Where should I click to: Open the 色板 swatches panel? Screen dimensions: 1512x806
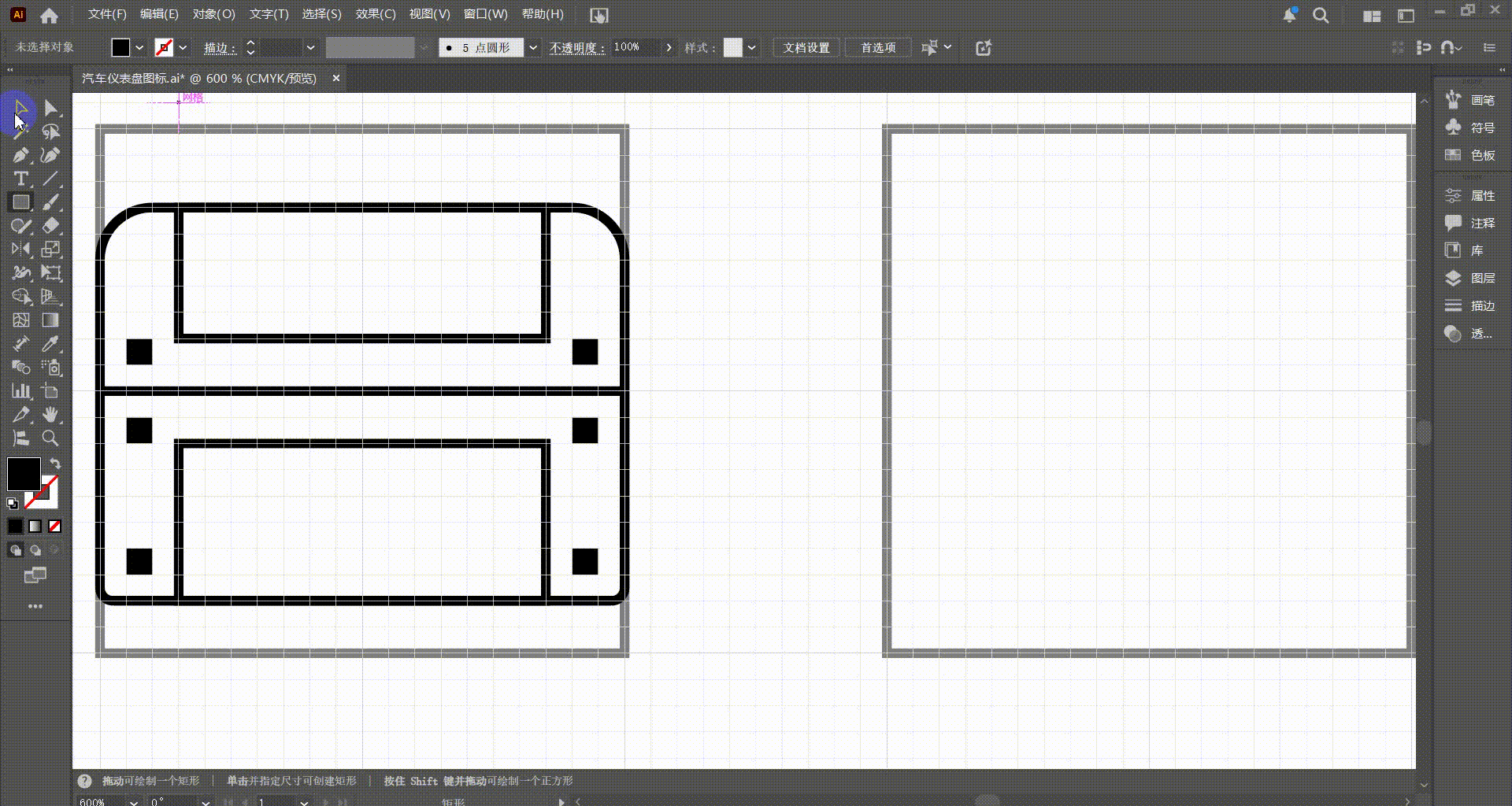click(1470, 155)
